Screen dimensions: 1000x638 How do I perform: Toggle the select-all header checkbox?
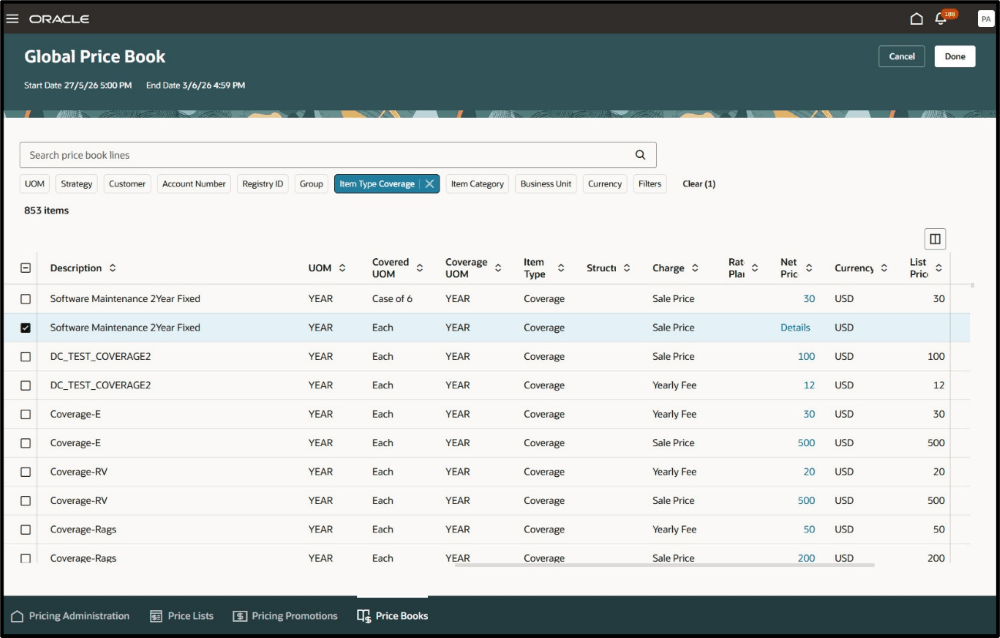click(x=26, y=268)
